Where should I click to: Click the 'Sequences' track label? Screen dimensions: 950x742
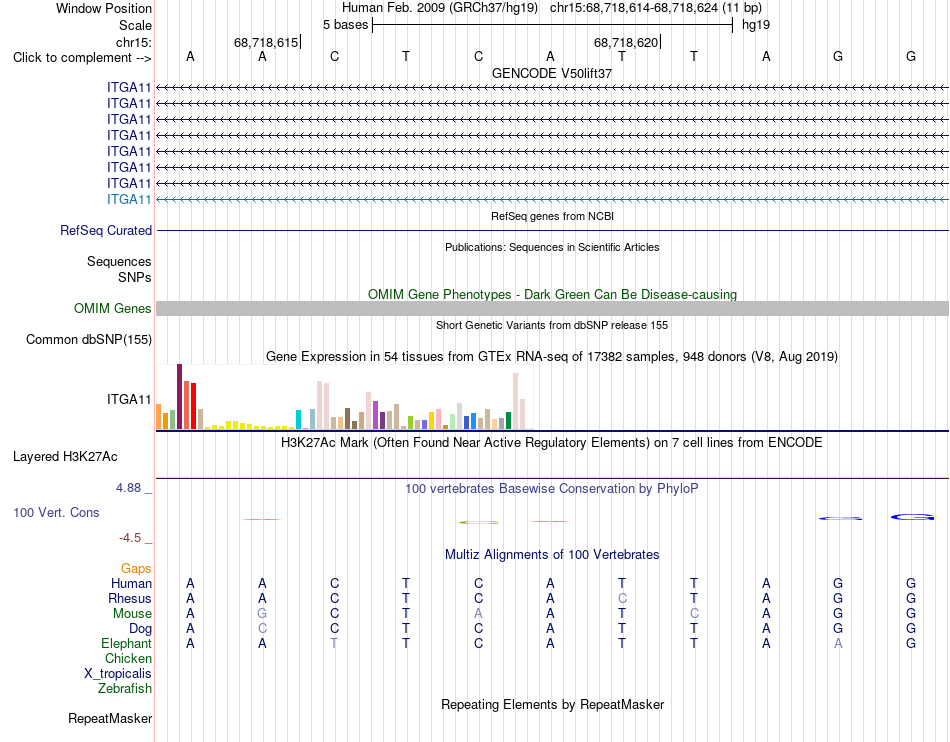coord(119,262)
